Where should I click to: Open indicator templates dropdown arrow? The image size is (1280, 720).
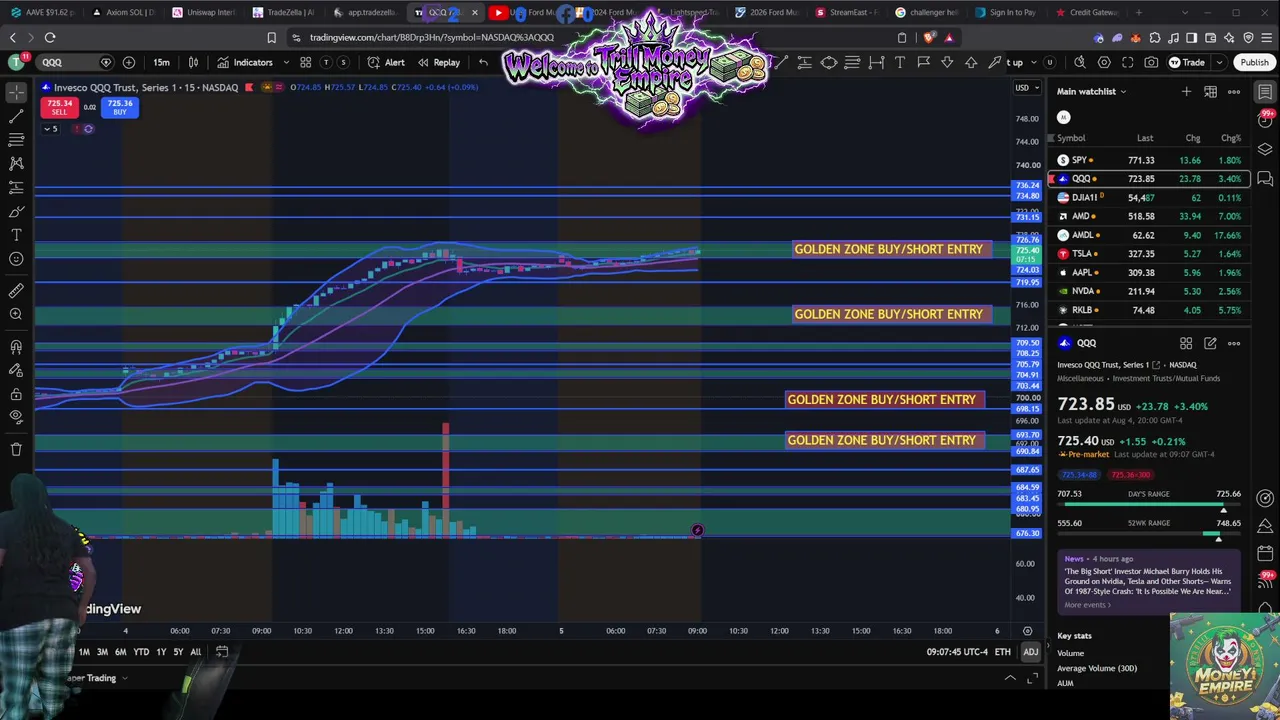[x=286, y=62]
